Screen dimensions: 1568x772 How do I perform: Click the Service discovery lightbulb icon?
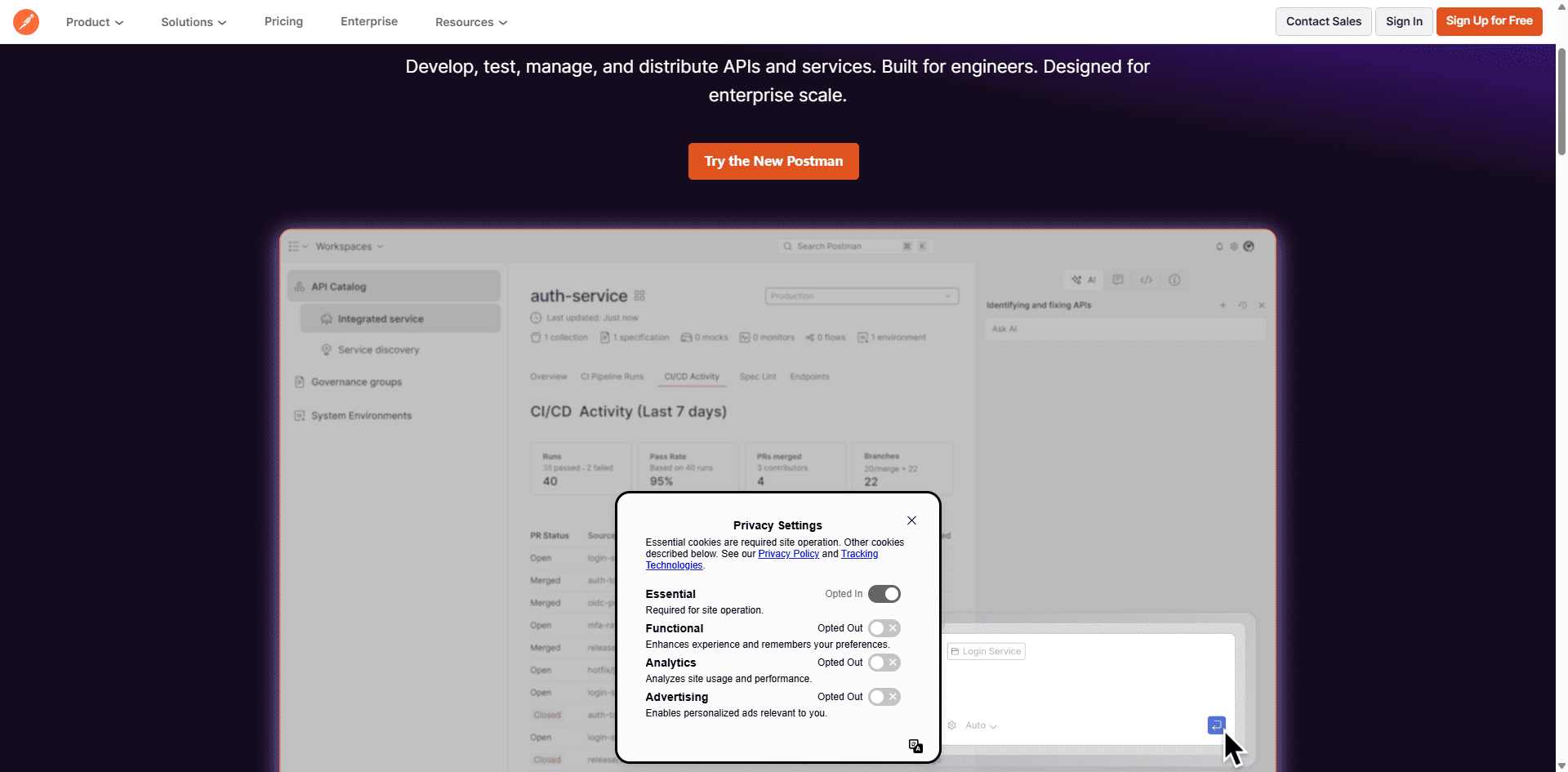point(327,350)
